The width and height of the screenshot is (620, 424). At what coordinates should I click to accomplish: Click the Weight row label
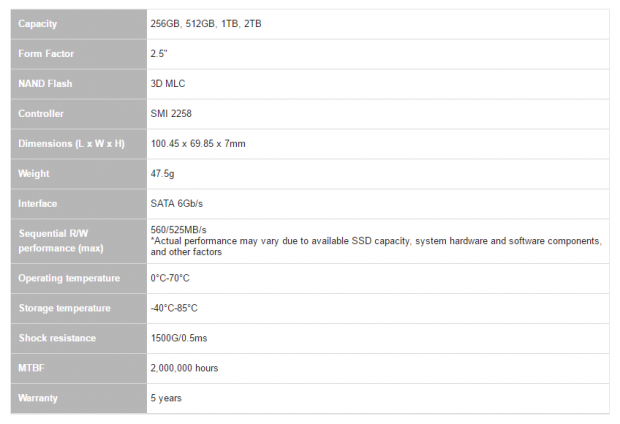34,174
